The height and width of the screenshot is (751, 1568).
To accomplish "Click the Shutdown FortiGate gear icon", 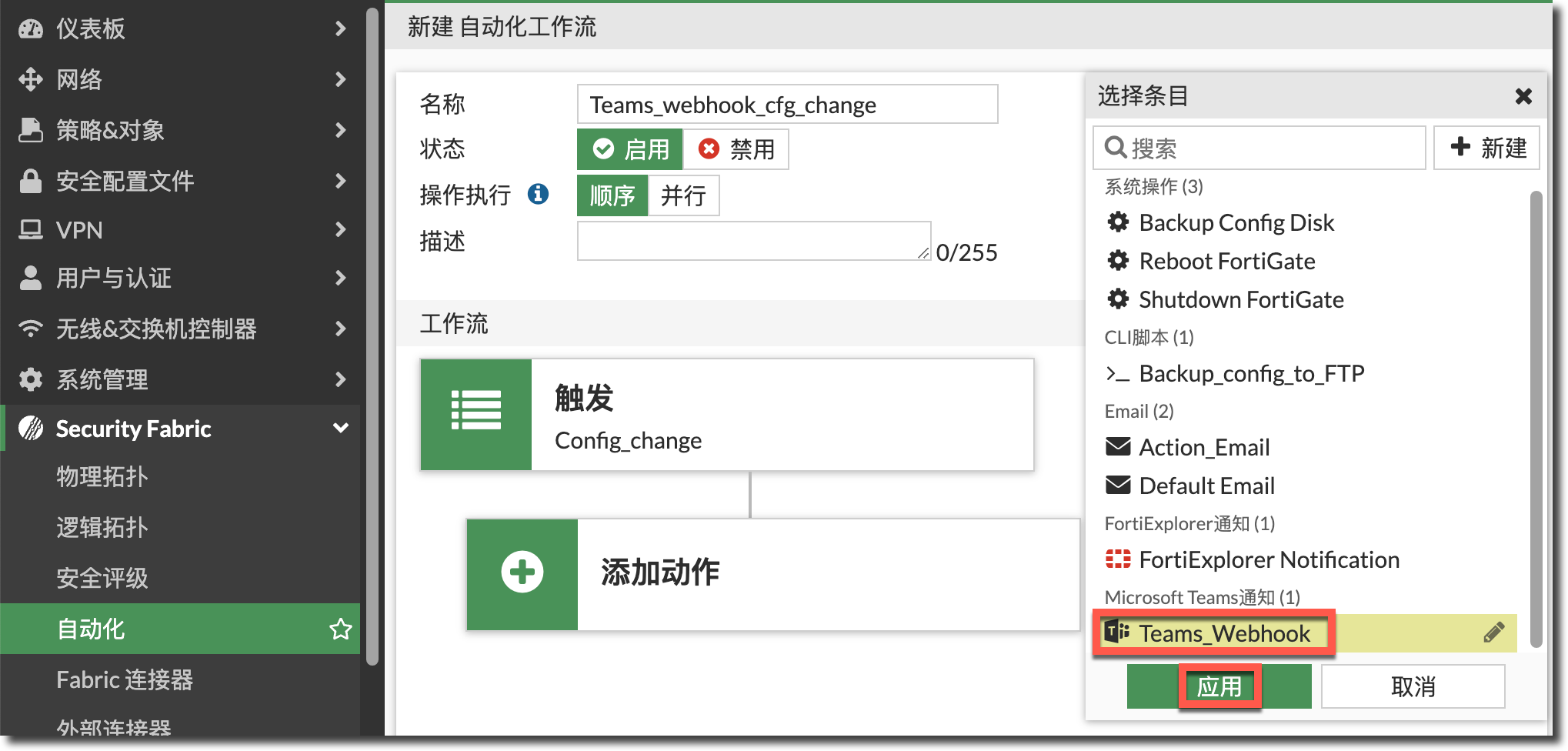I will [1118, 299].
